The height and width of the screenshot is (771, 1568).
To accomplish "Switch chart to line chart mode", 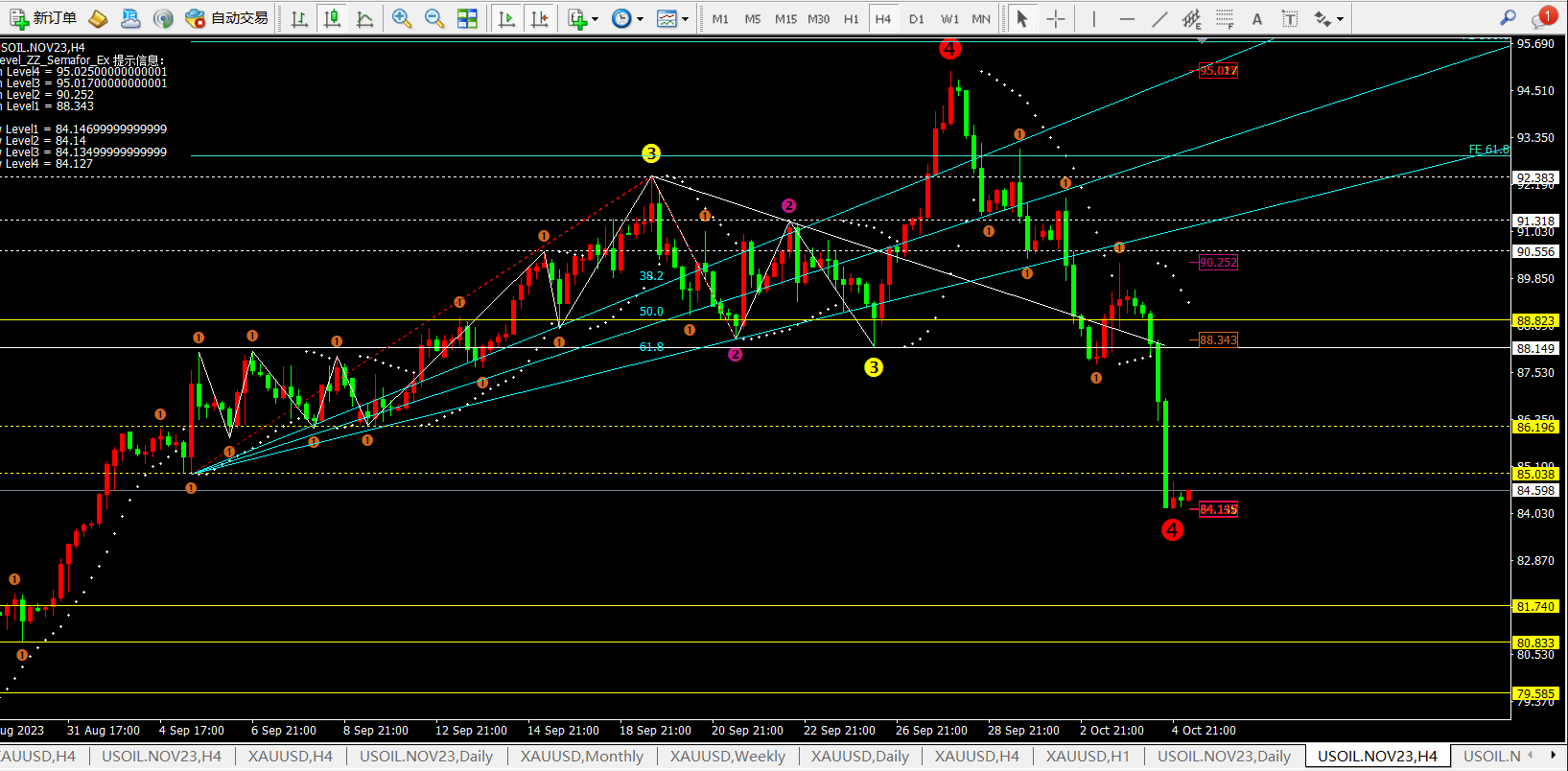I will pyautogui.click(x=364, y=18).
